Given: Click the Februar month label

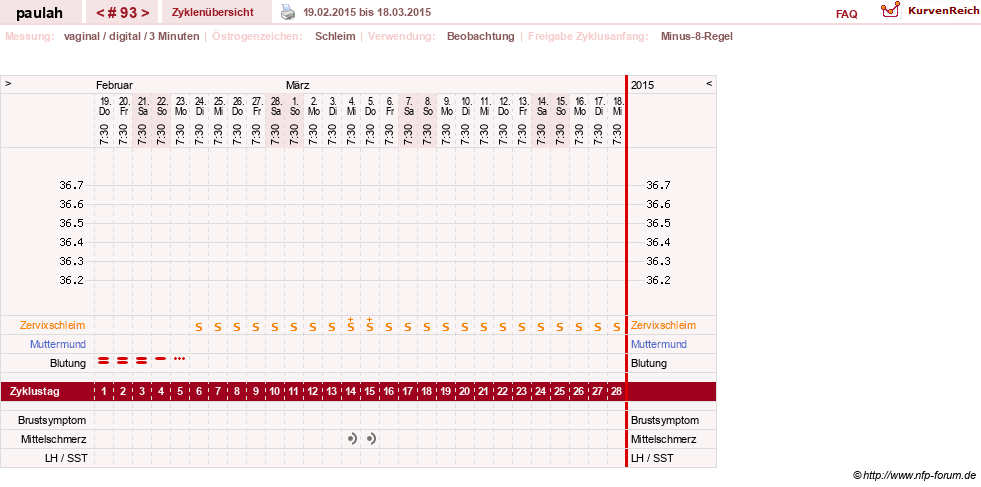Looking at the screenshot, I should tap(114, 85).
